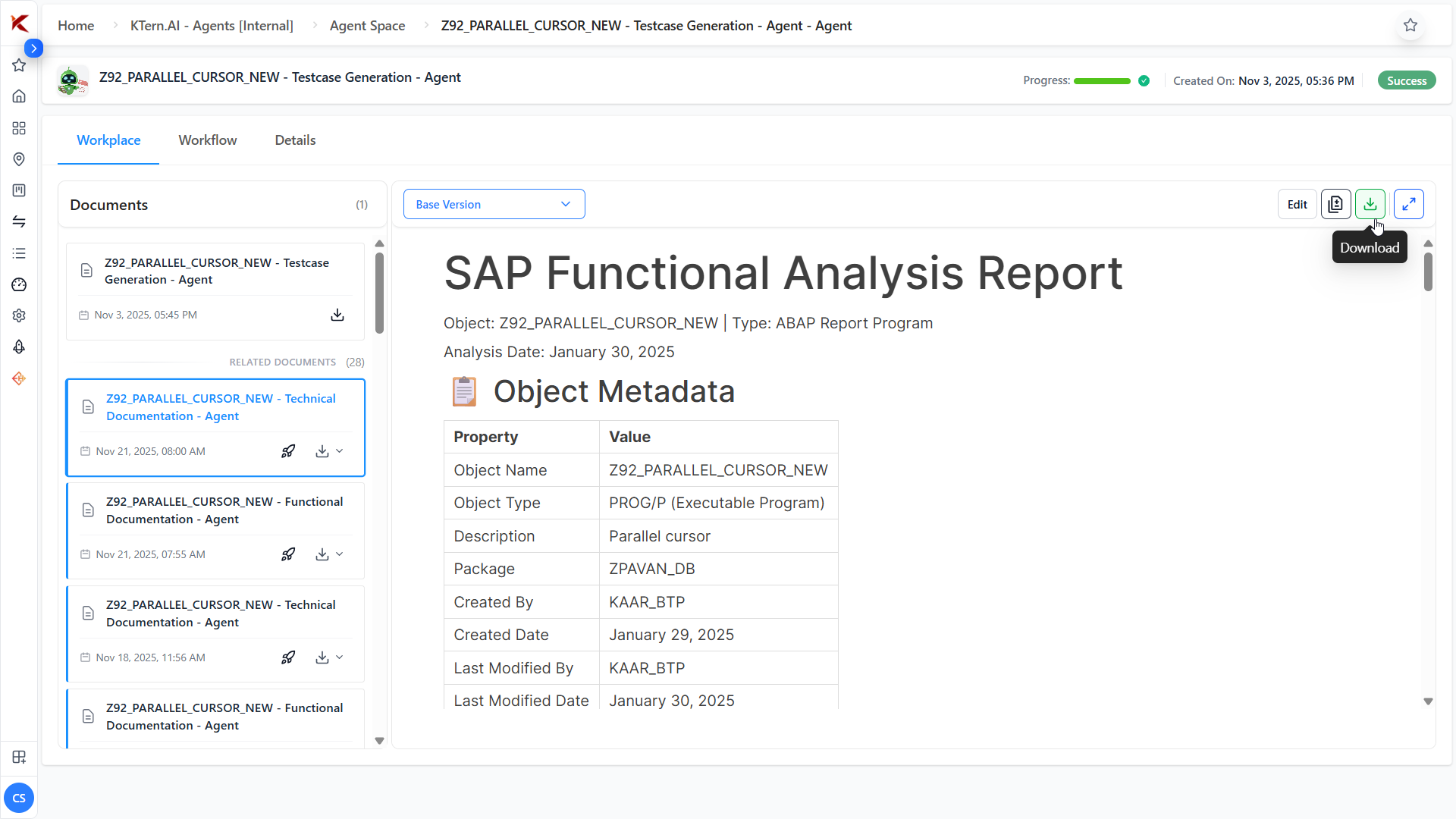Image resolution: width=1456 pixels, height=819 pixels.
Task: Expand document viewer to fullscreen
Action: pos(1408,204)
